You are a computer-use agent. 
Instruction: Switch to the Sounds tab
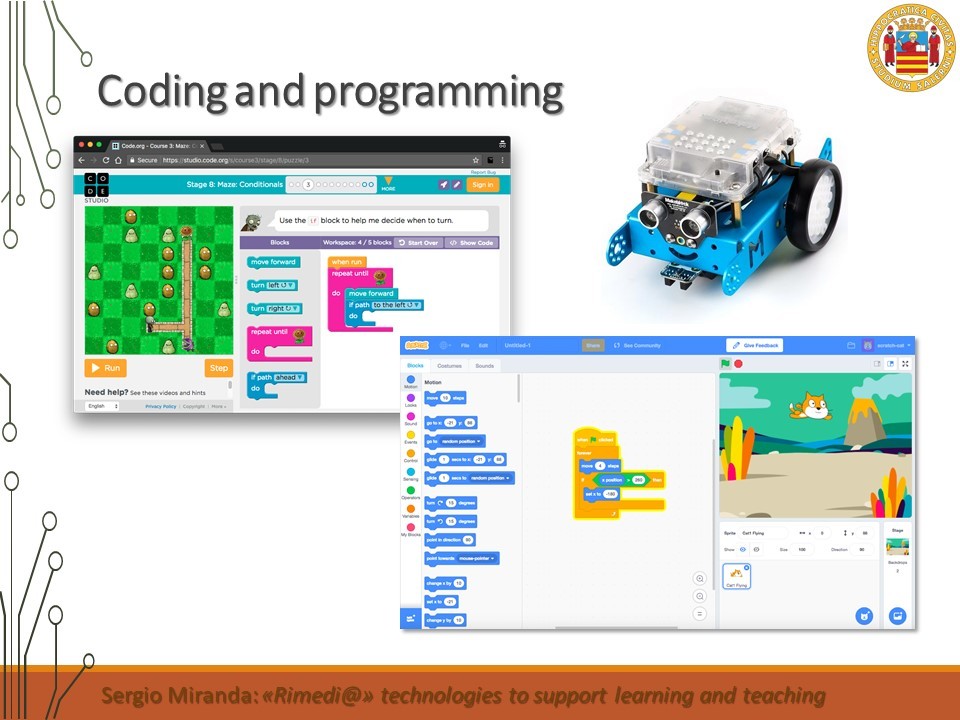coord(484,366)
